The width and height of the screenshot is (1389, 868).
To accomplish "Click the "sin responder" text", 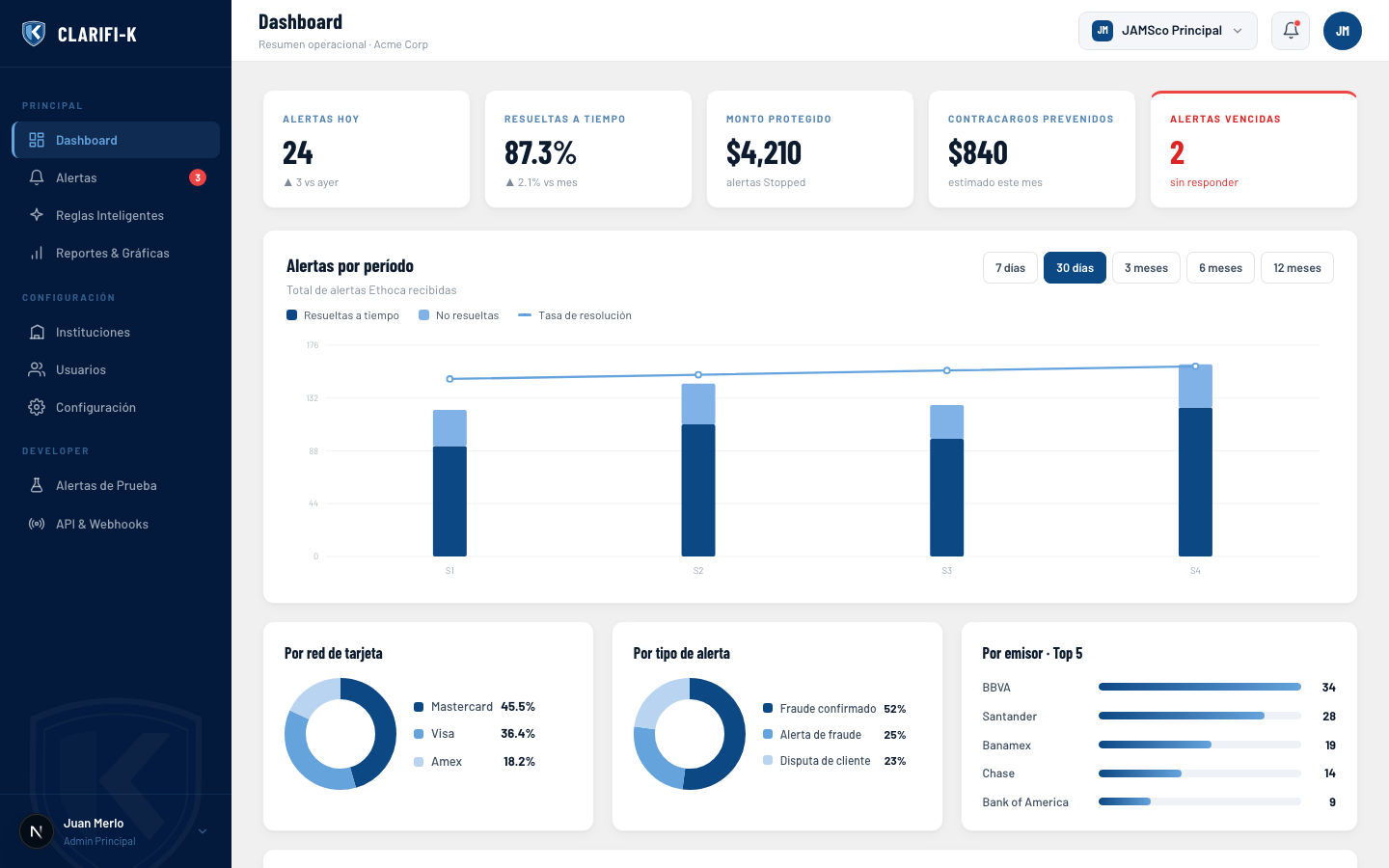I will click(1204, 182).
